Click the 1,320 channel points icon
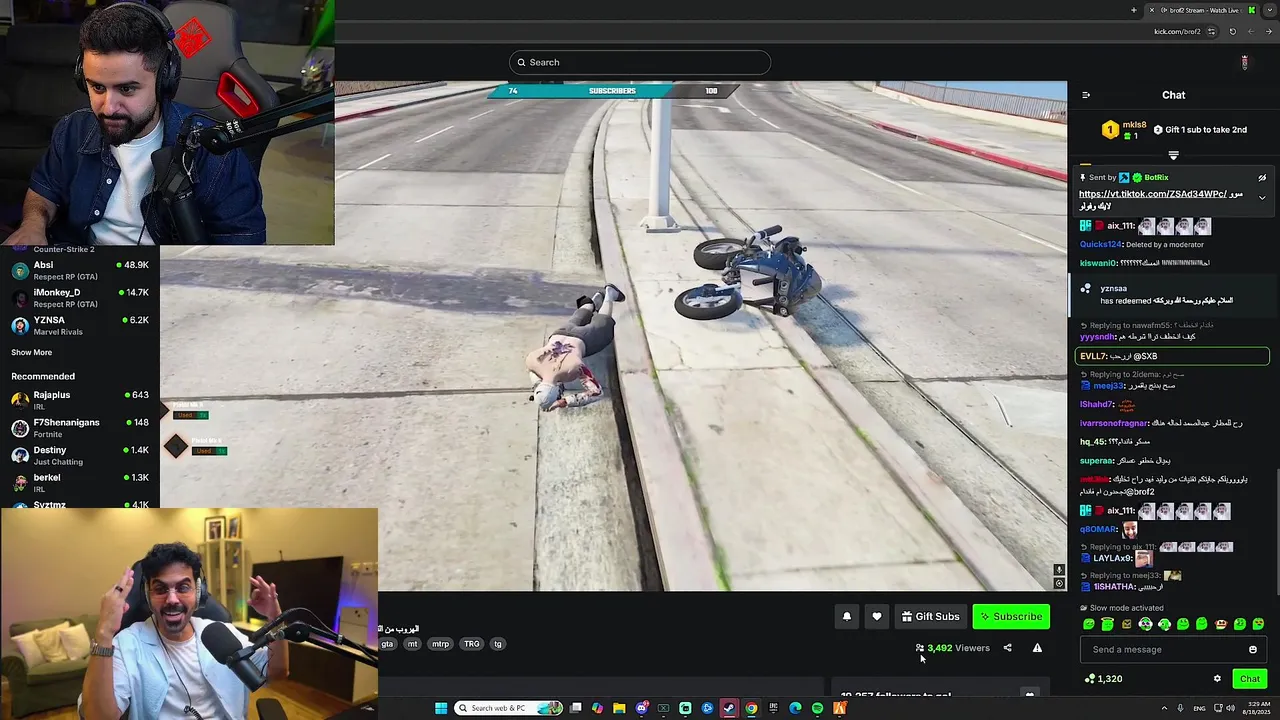This screenshot has width=1280, height=720. click(x=1089, y=679)
